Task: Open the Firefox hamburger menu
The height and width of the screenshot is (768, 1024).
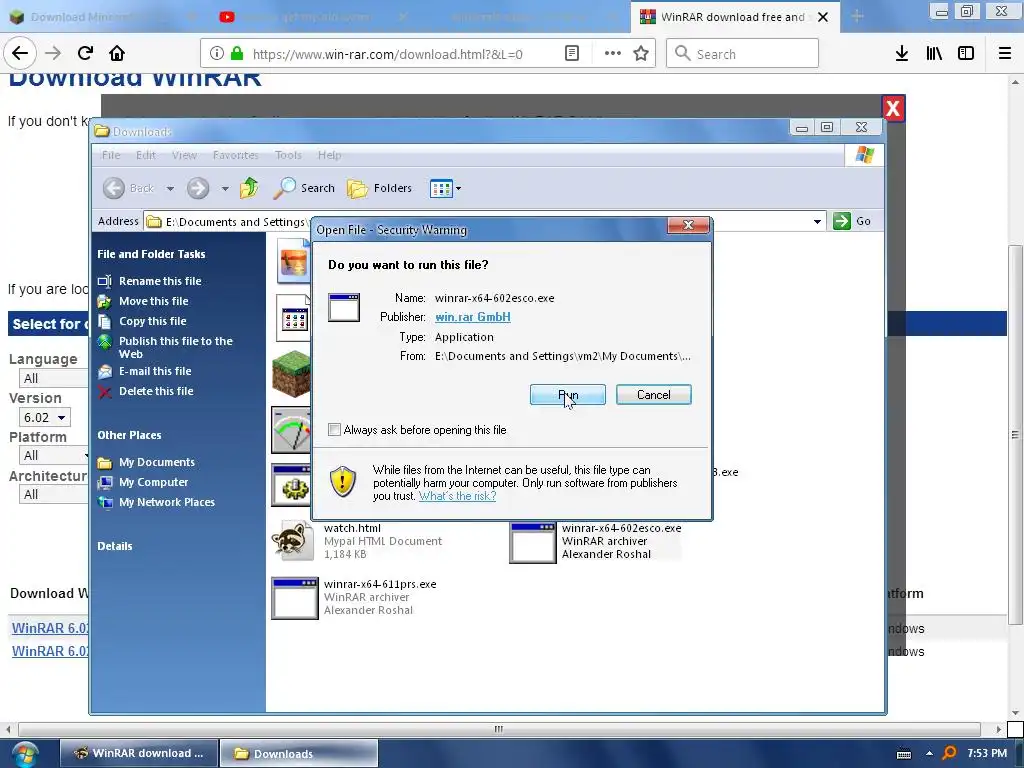Action: pyautogui.click(x=1005, y=54)
